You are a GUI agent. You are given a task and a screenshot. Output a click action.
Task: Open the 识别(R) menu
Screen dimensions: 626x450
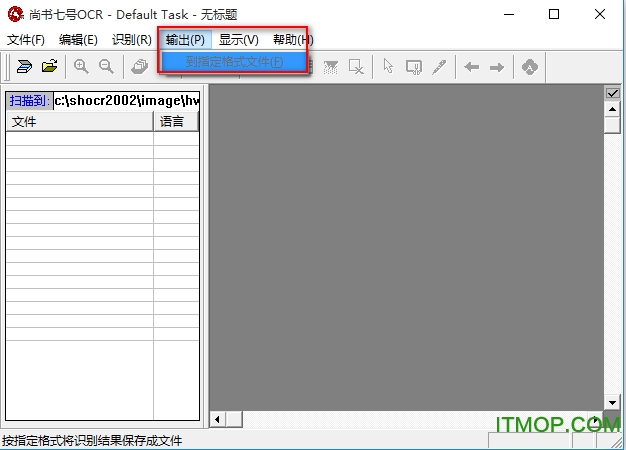tap(131, 40)
